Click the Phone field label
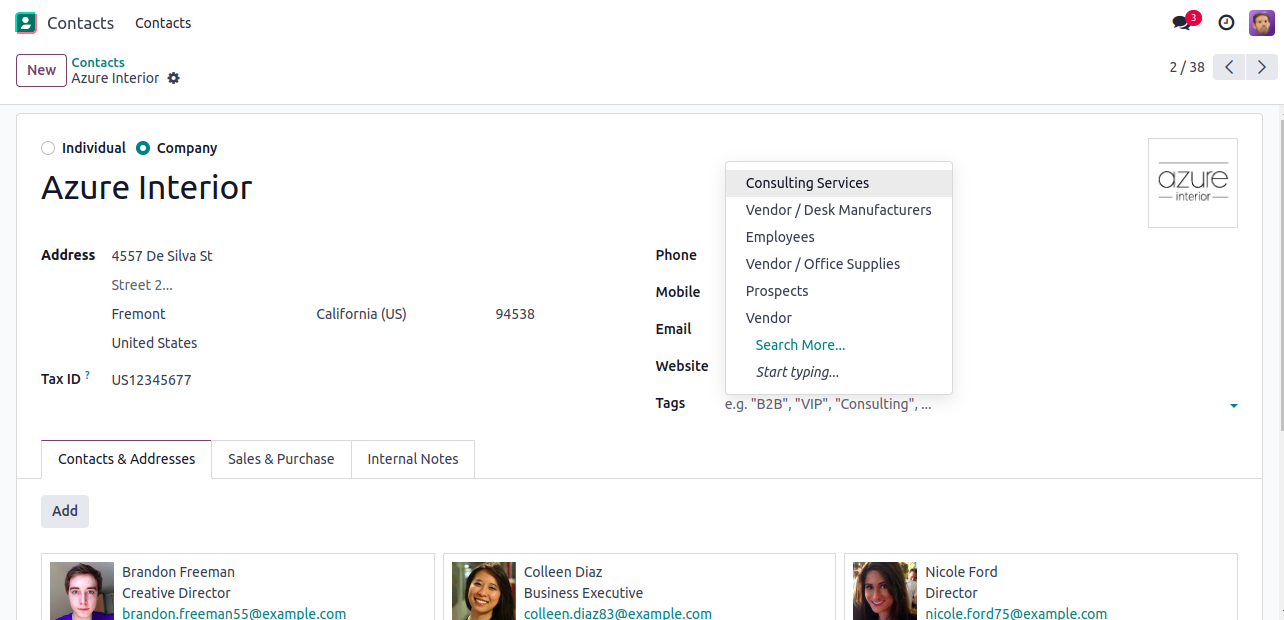1284x620 pixels. coord(676,255)
